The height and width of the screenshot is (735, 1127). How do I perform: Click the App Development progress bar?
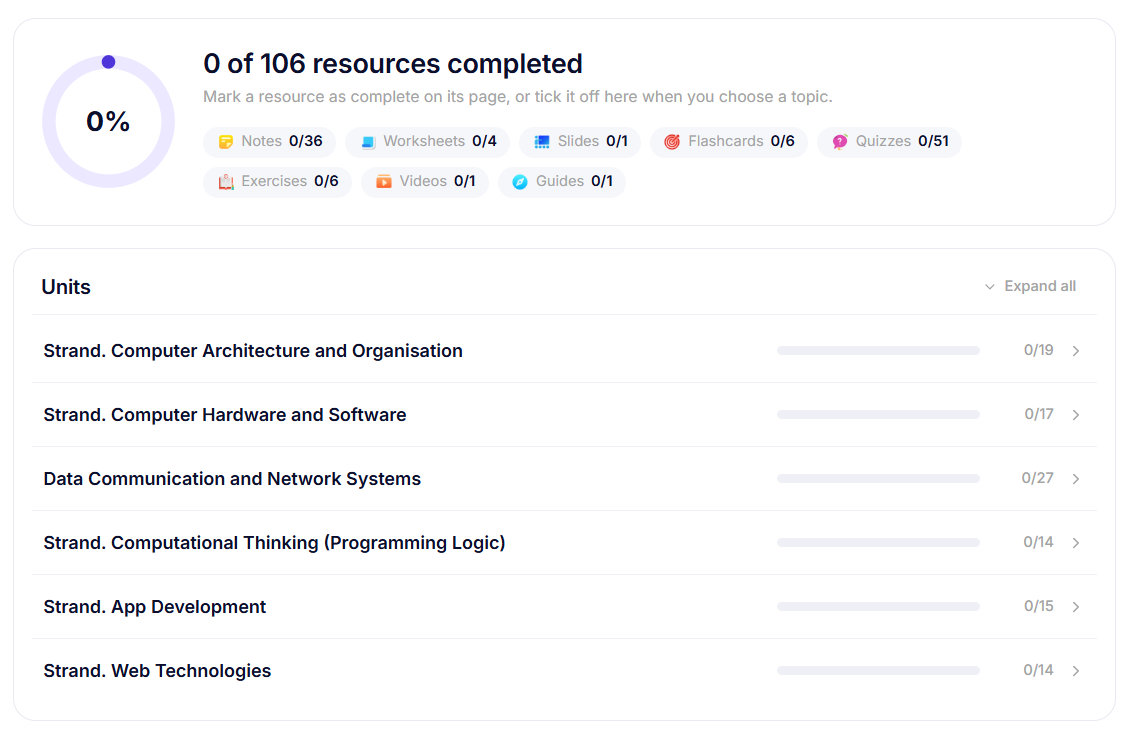click(878, 606)
